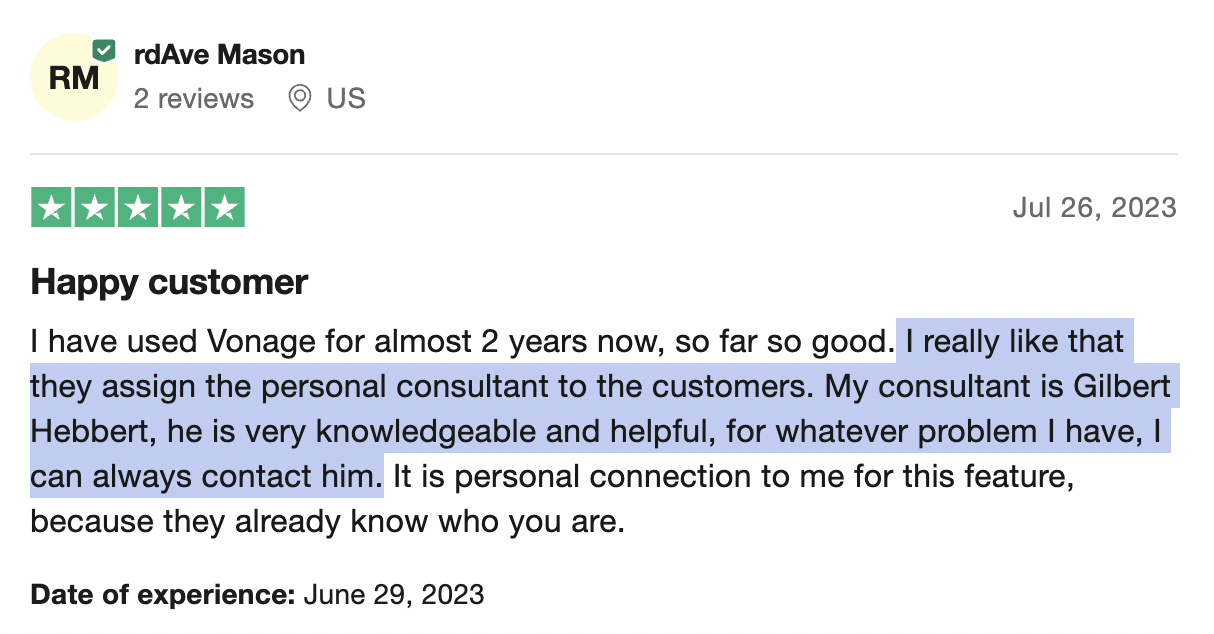1214x634 pixels.
Task: Open the "Happy customer" review title
Action: 169,283
